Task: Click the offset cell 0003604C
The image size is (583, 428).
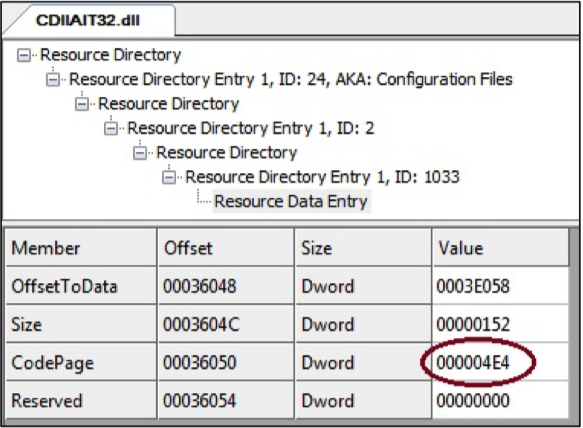Action: tap(226, 324)
